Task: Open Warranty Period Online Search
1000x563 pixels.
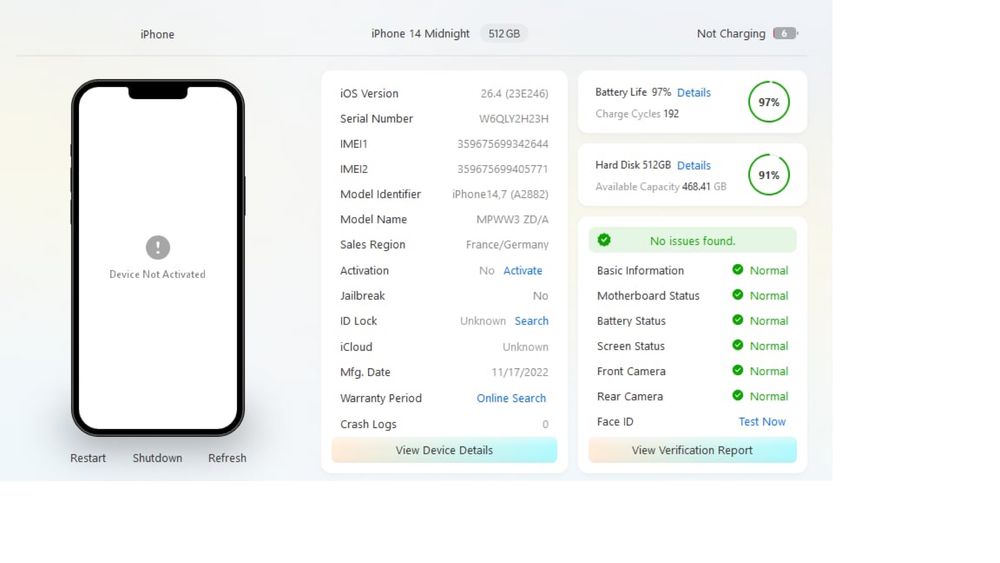Action: point(511,398)
